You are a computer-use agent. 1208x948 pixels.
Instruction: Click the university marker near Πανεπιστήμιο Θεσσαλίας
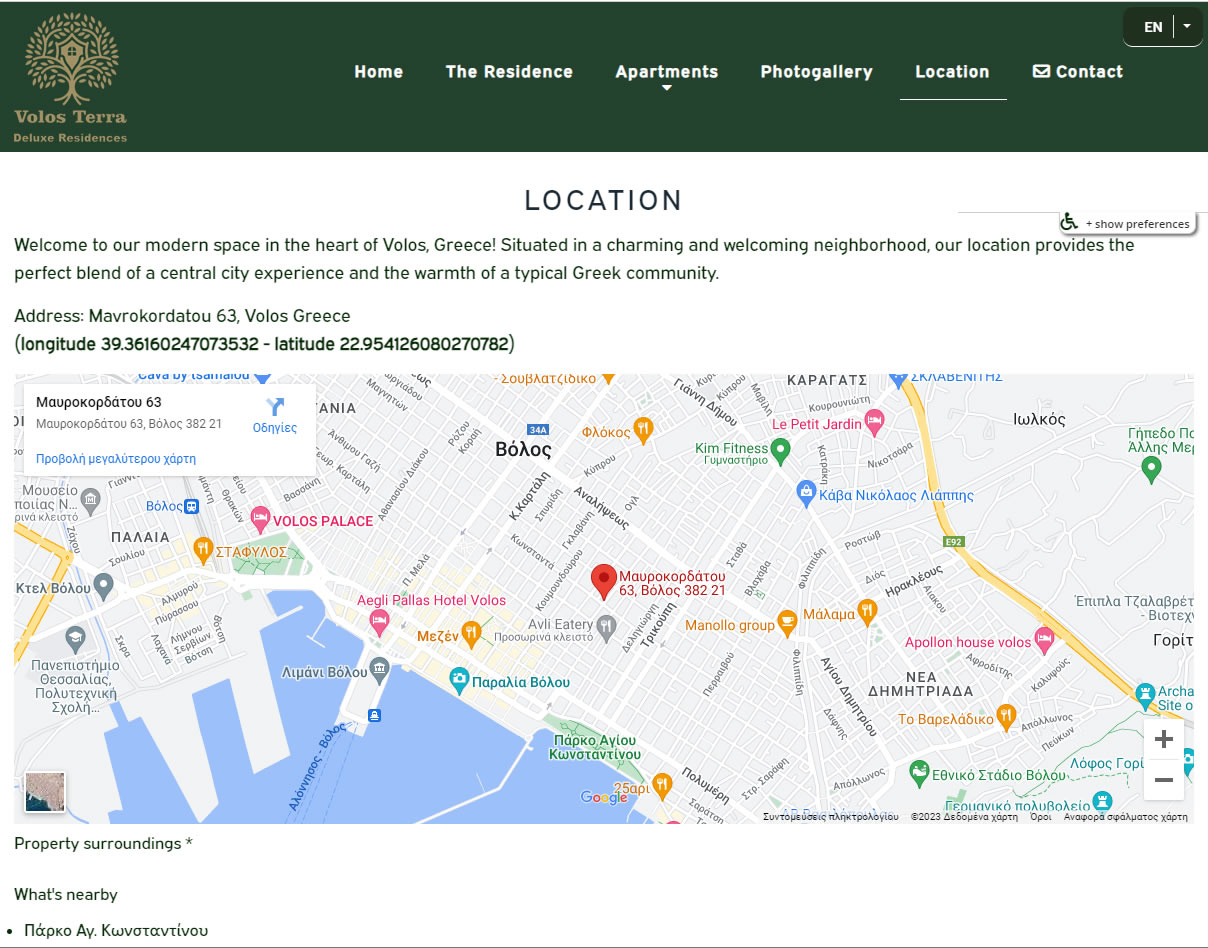(75, 639)
